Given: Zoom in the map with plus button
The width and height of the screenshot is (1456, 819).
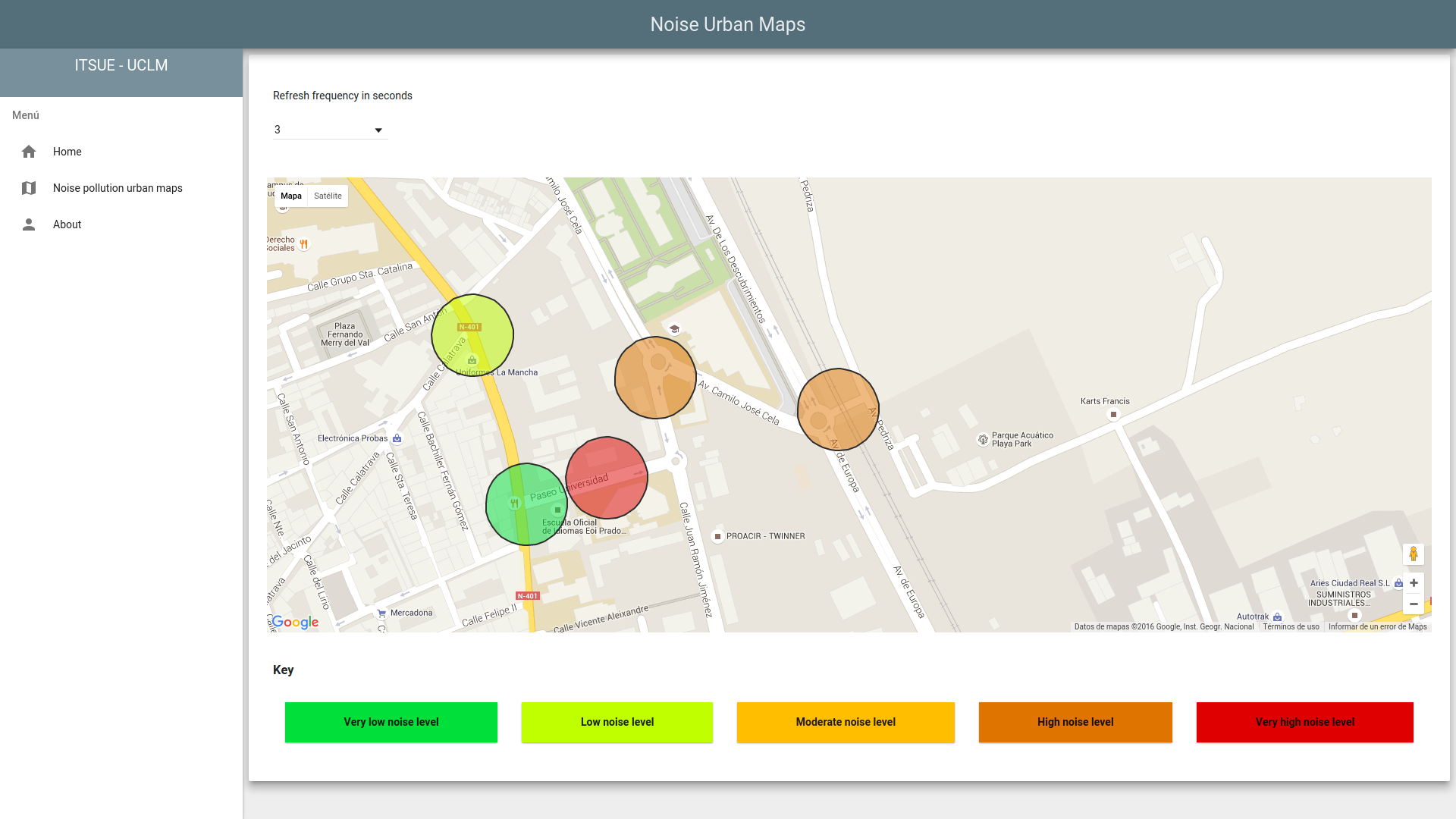Looking at the screenshot, I should click(x=1414, y=583).
